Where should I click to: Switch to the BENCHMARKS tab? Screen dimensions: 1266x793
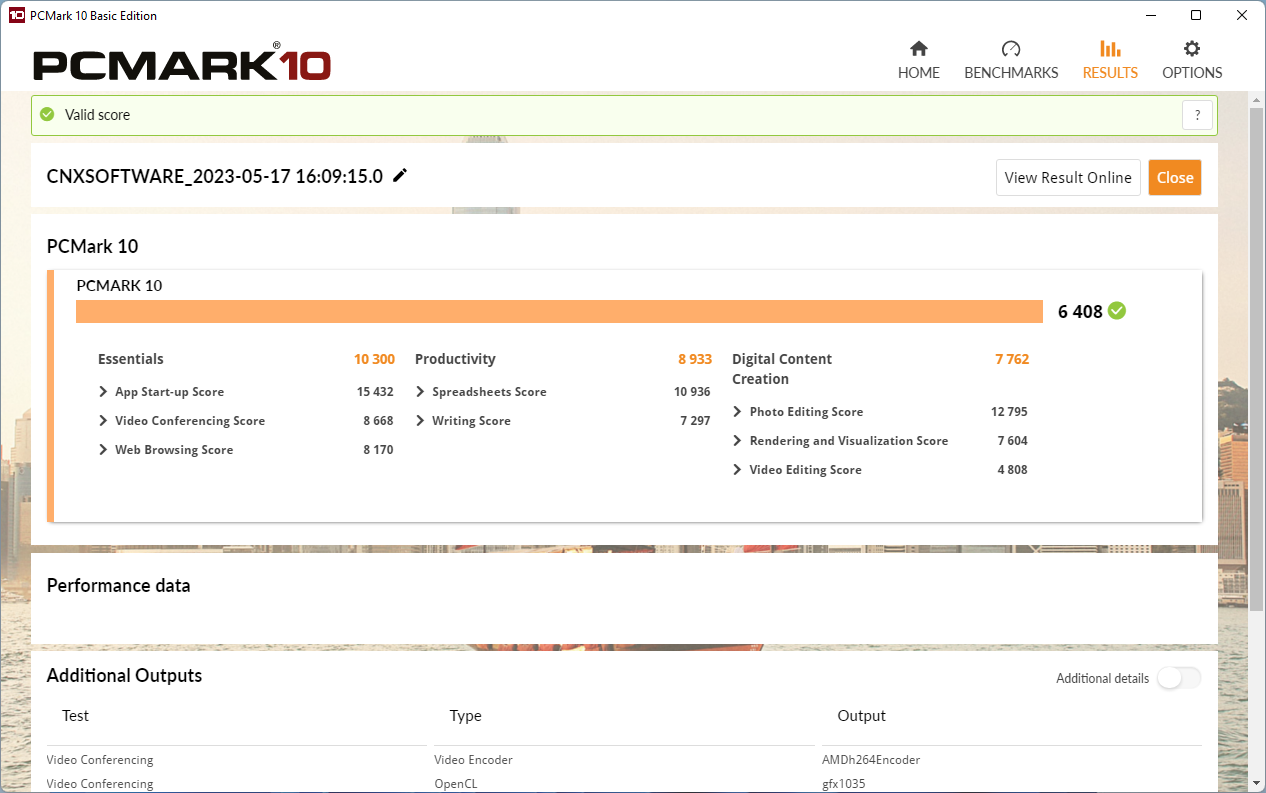click(1011, 60)
